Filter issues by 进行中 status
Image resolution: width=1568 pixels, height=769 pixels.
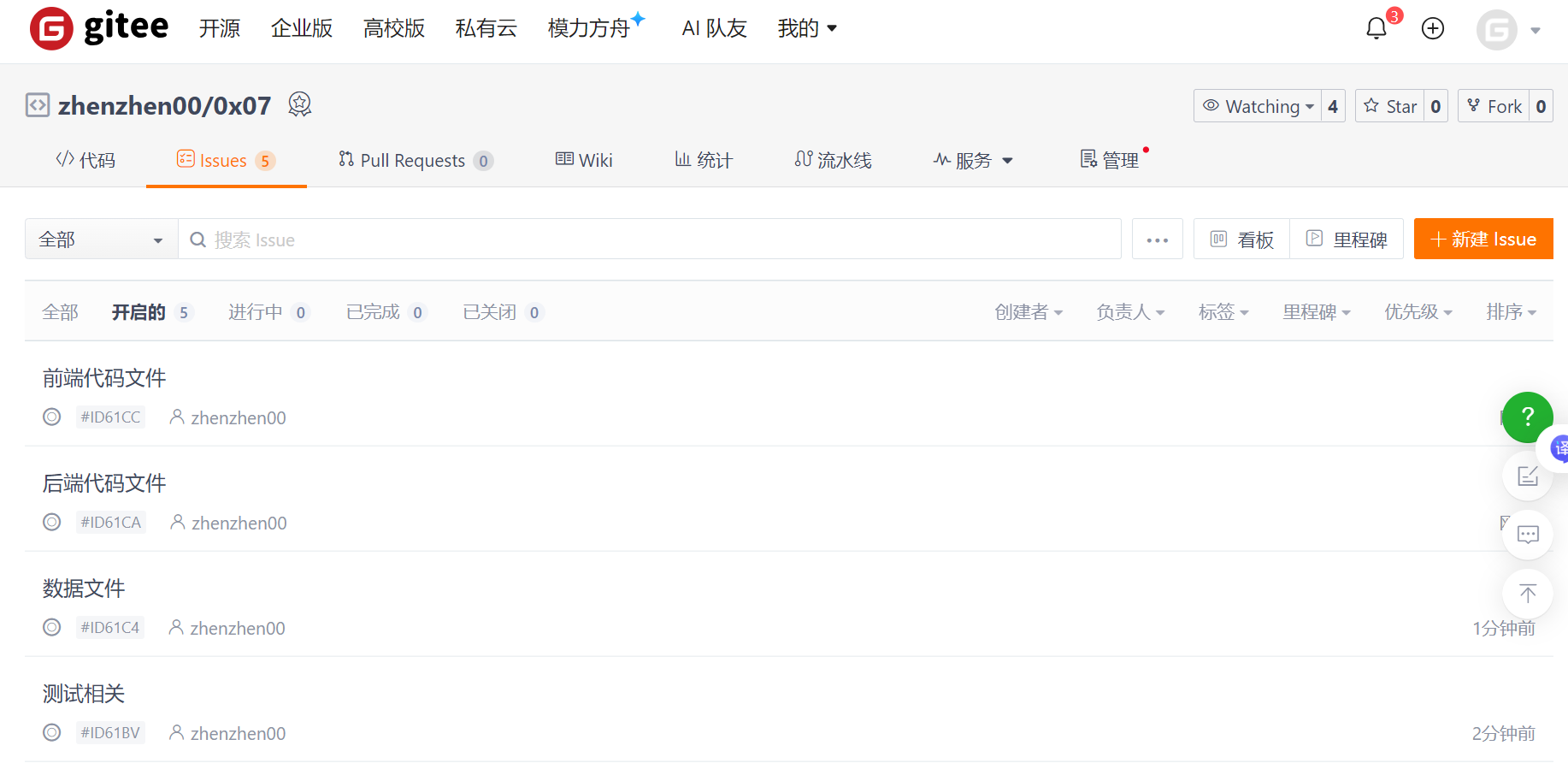click(268, 311)
